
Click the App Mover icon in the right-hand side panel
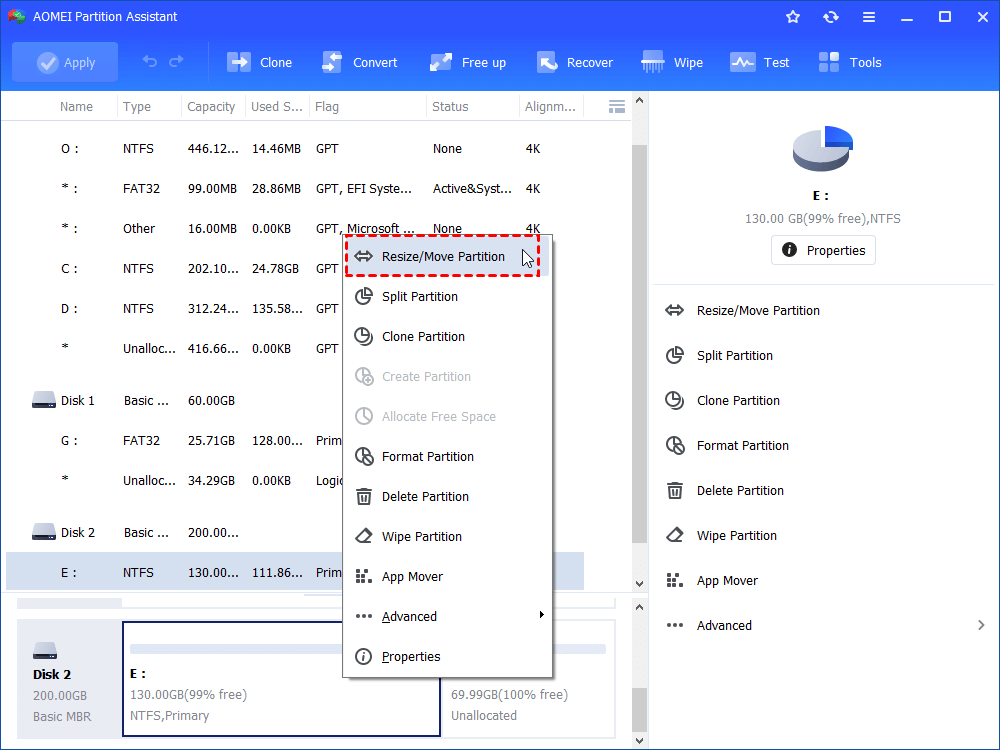coord(675,580)
